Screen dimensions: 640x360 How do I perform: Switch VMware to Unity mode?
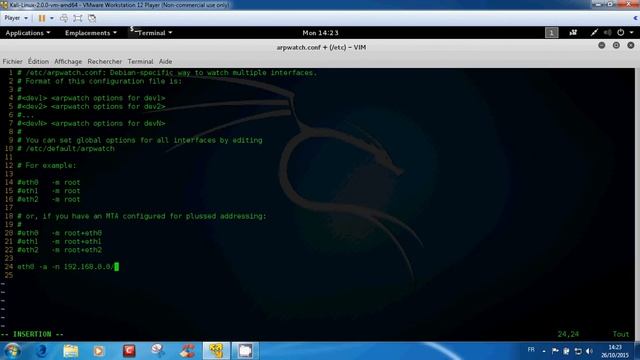click(x=92, y=18)
